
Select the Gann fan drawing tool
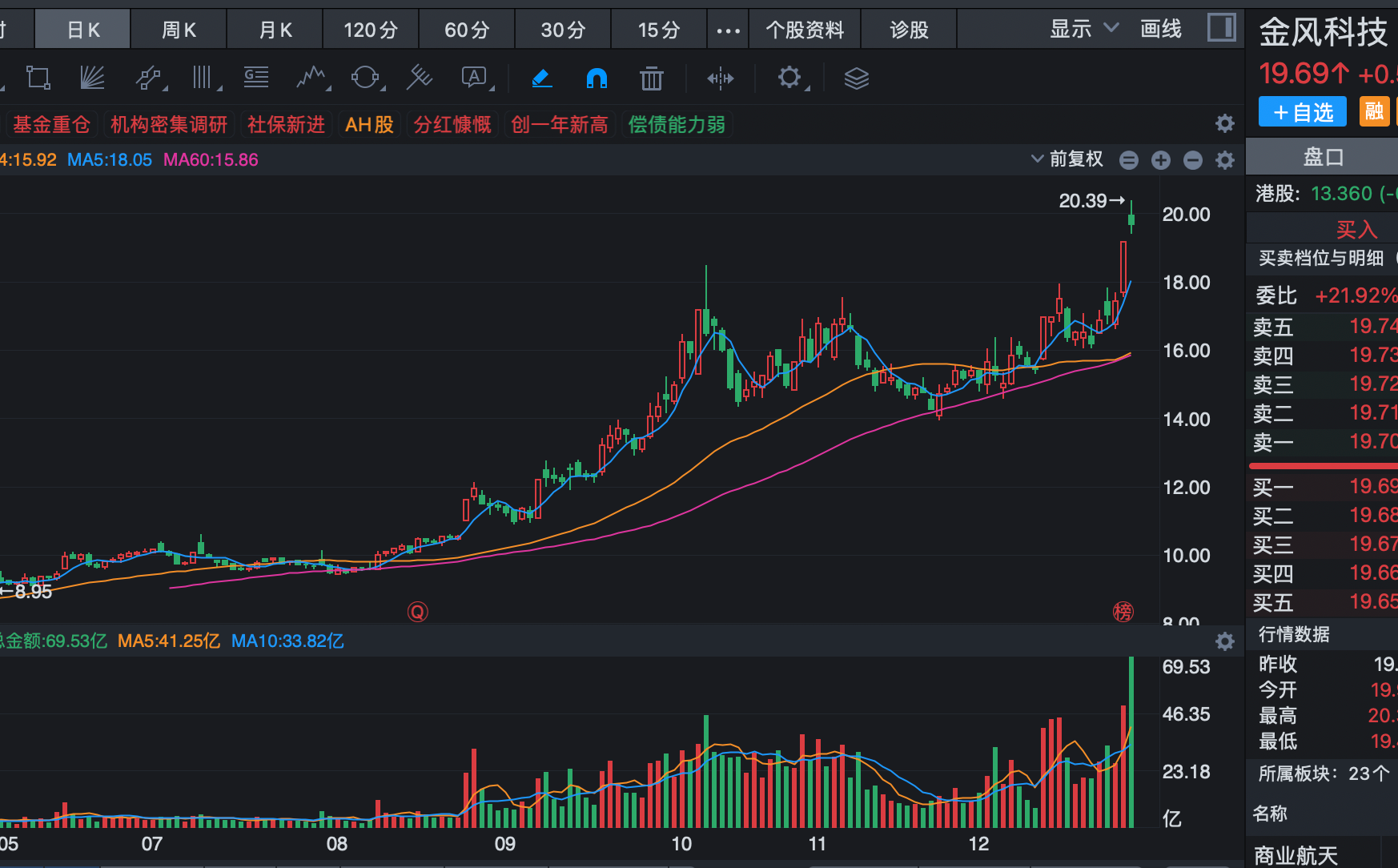92,78
